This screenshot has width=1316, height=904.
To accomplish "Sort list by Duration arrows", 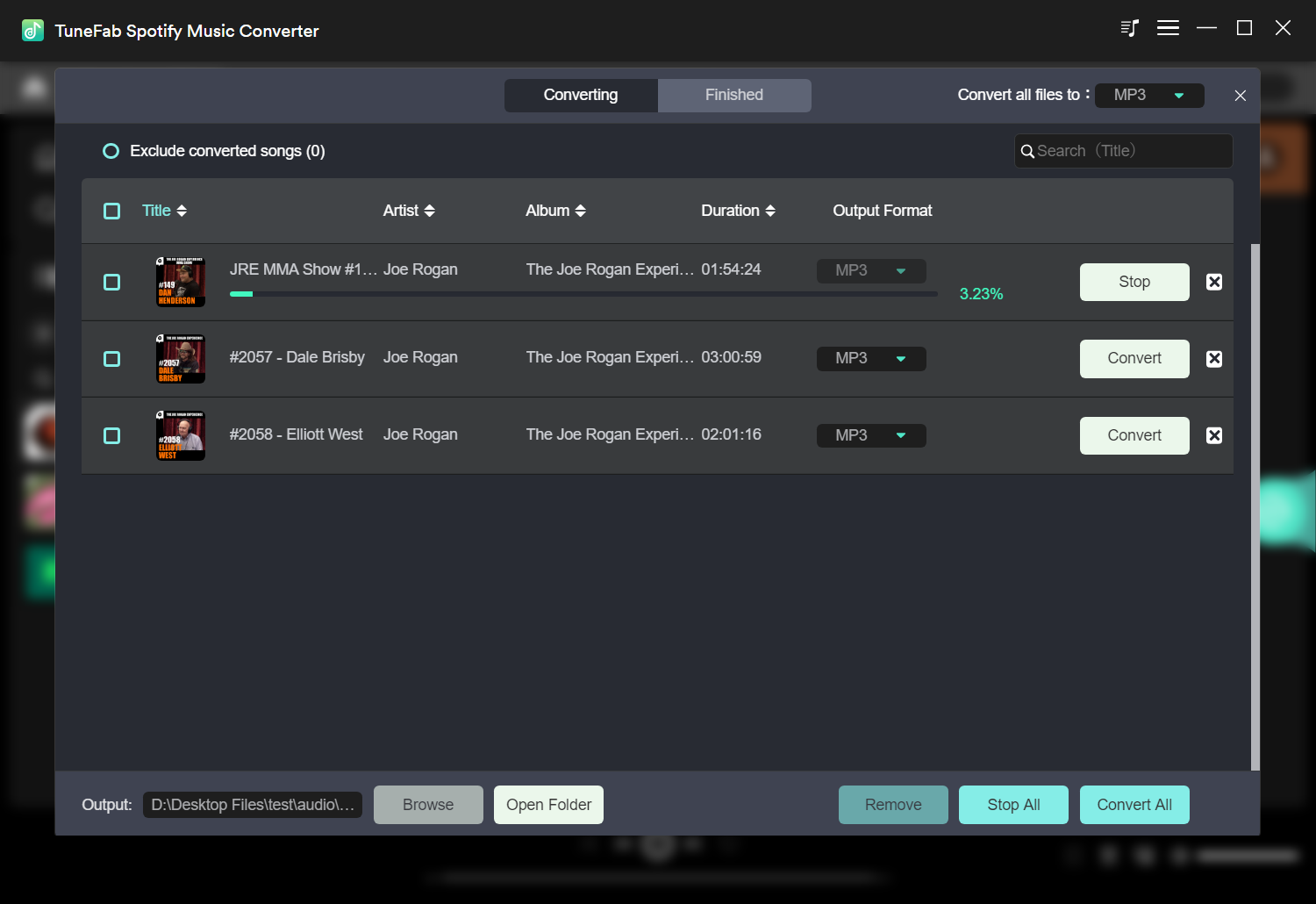I will tap(770, 211).
